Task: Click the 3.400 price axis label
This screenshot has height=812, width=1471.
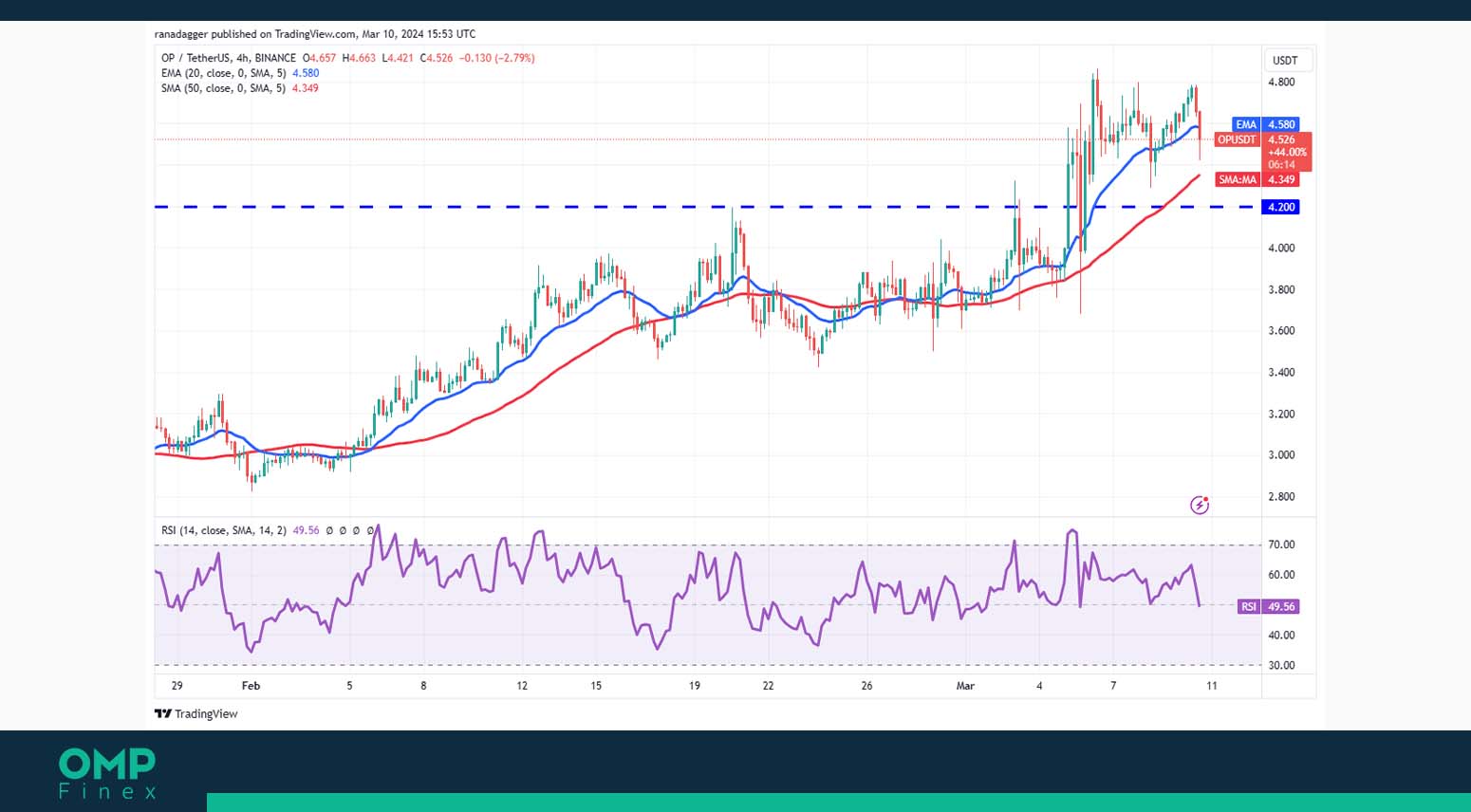Action: pos(1281,372)
